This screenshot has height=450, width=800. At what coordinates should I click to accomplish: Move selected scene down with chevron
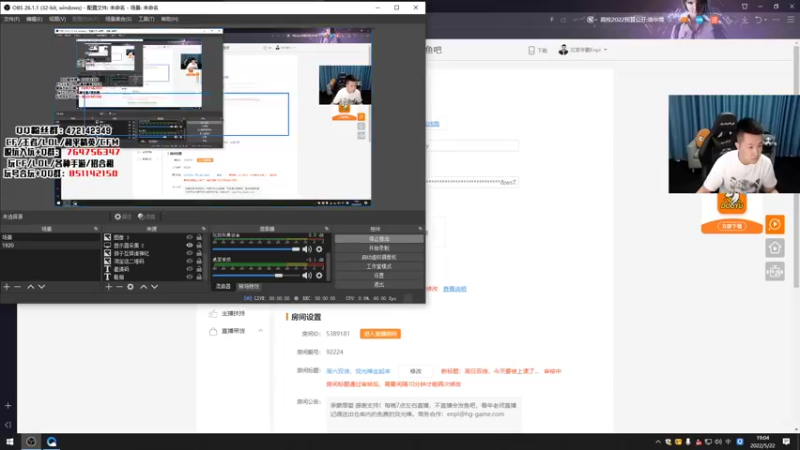[42, 287]
